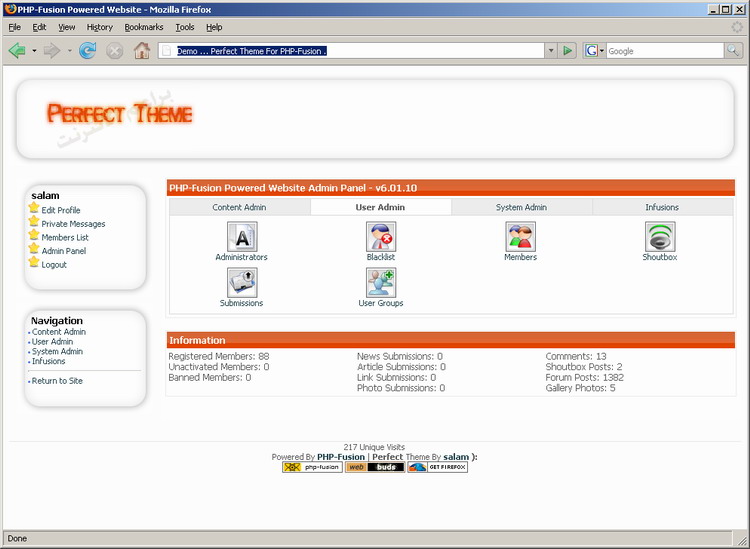Expand the Forward button history dropdown
The height and width of the screenshot is (549, 750).
pyautogui.click(x=69, y=50)
